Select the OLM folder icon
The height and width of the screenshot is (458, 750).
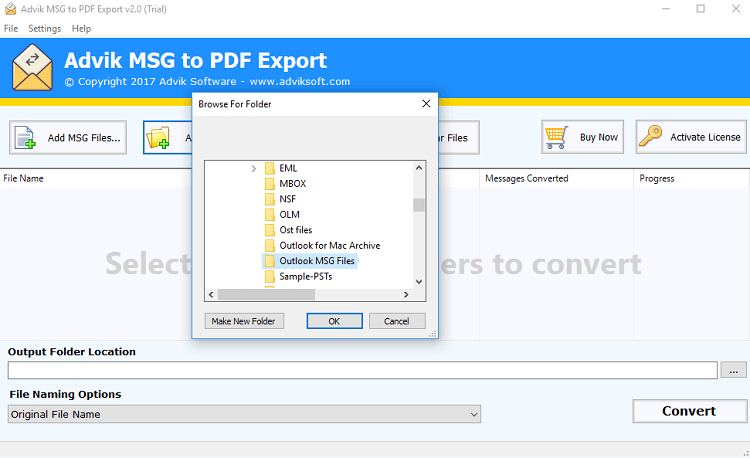click(270, 215)
